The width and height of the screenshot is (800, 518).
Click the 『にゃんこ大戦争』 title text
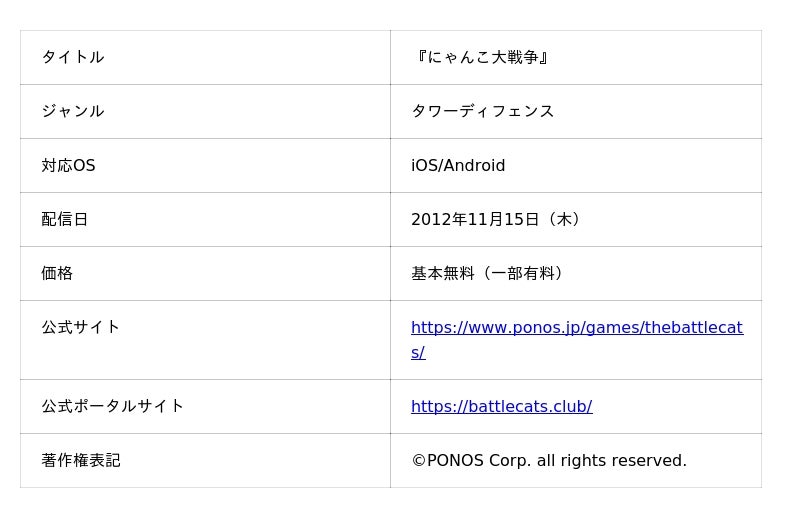point(481,57)
